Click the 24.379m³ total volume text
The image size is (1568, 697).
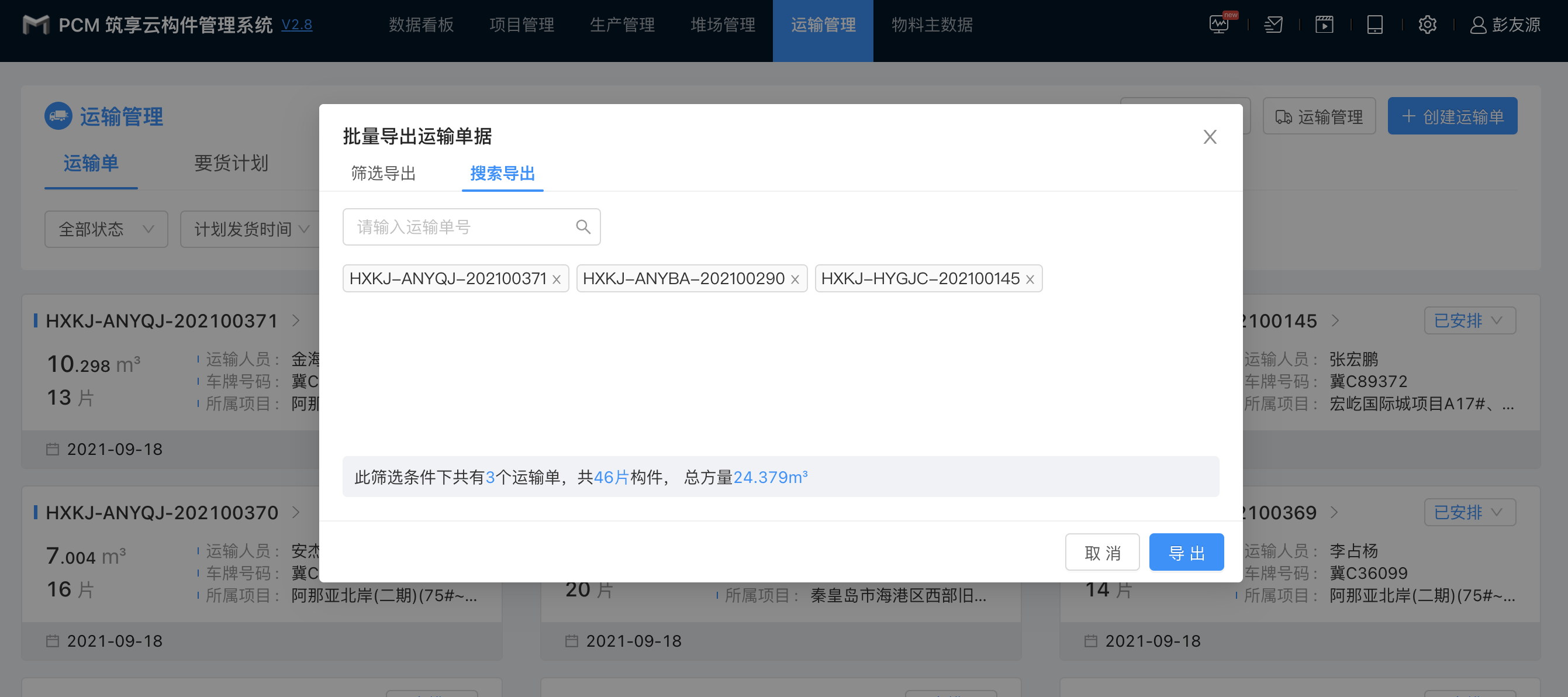[x=771, y=477]
